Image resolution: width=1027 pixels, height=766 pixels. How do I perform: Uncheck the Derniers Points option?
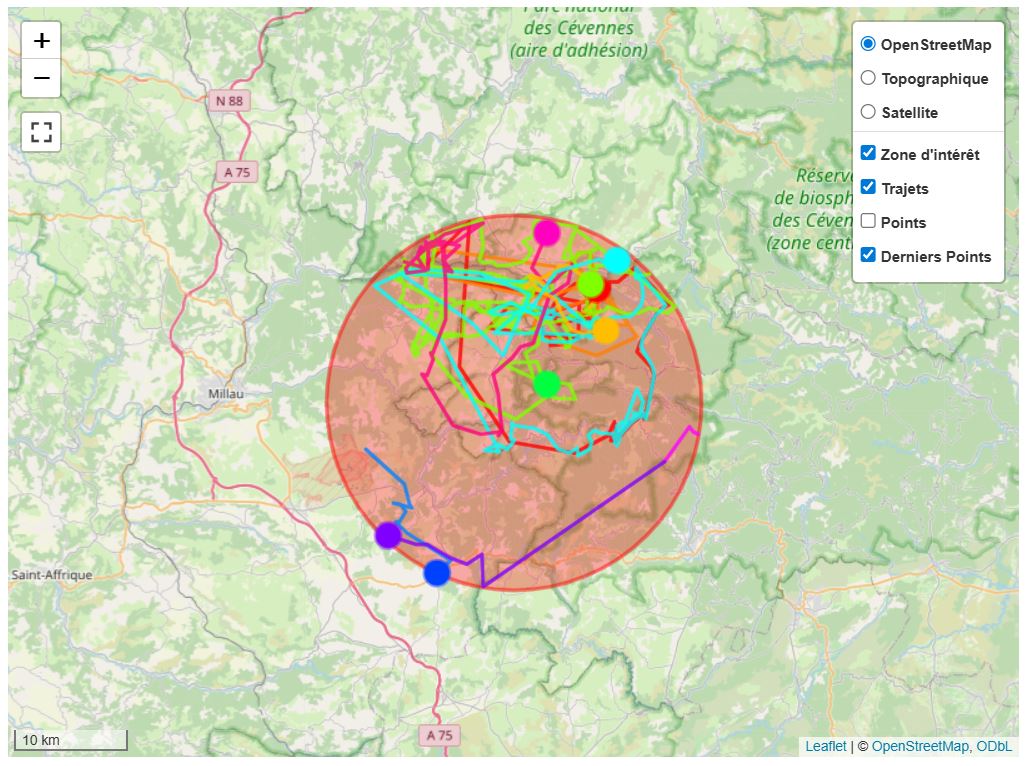coord(867,255)
